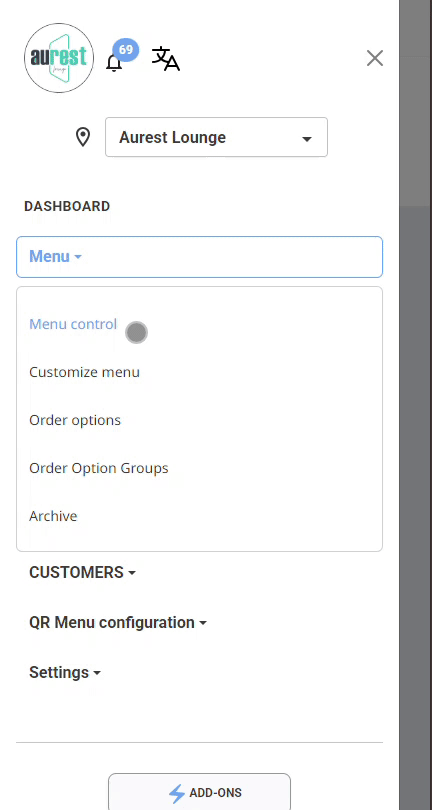This screenshot has width=432, height=810.
Task: Open notifications via the bell icon
Action: 114,63
